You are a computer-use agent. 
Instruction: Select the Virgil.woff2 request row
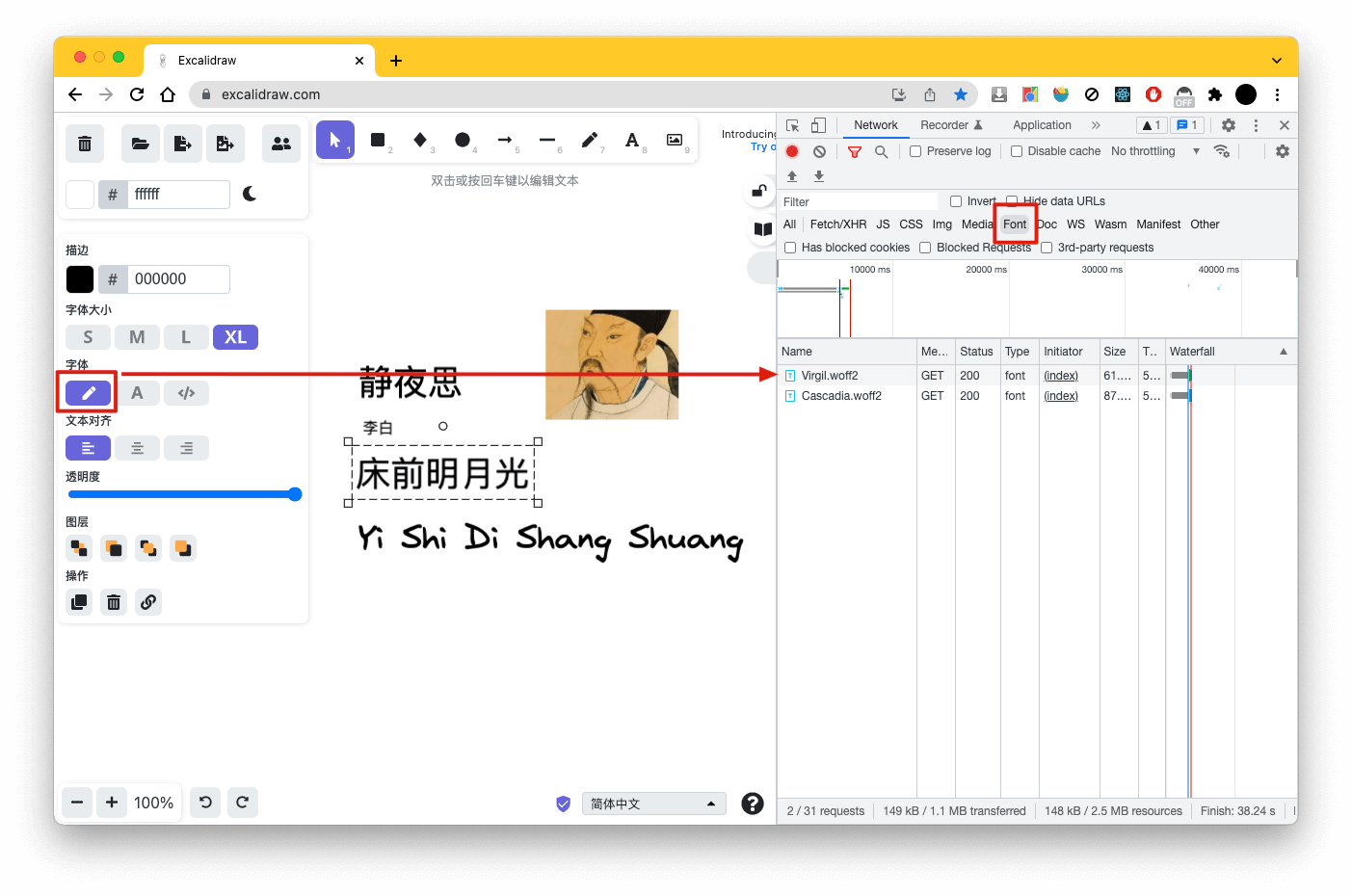click(1037, 376)
